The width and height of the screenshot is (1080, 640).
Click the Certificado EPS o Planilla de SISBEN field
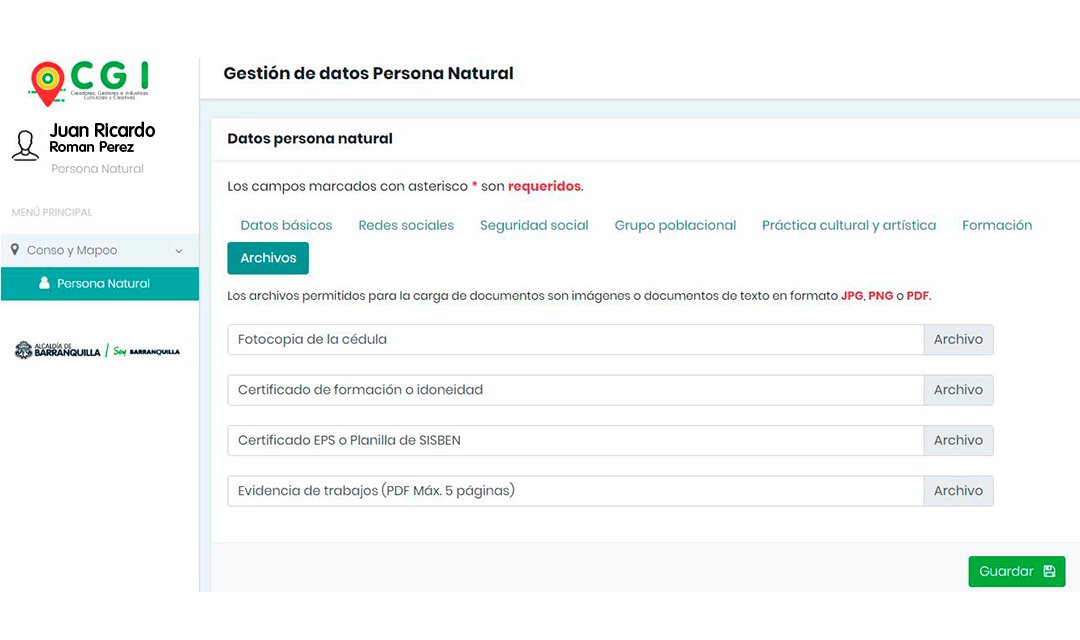tap(576, 440)
